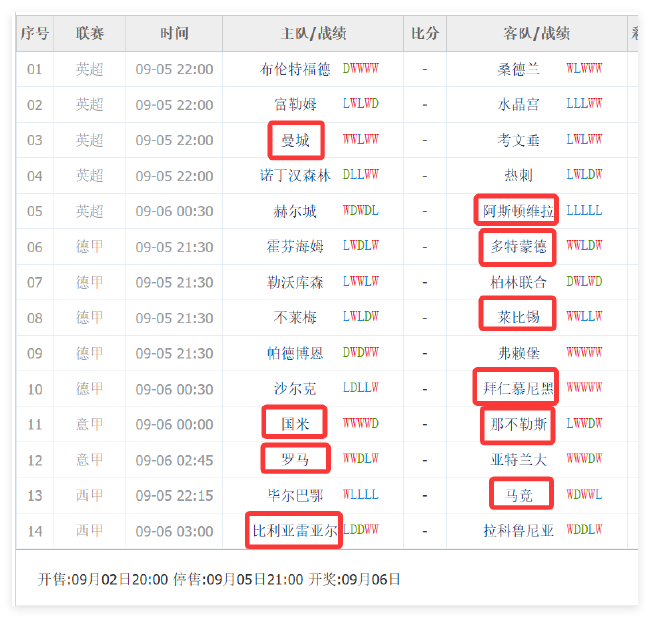The height and width of the screenshot is (618, 650).
Task: Click 西甲 league in row 13
Action: click(x=90, y=496)
